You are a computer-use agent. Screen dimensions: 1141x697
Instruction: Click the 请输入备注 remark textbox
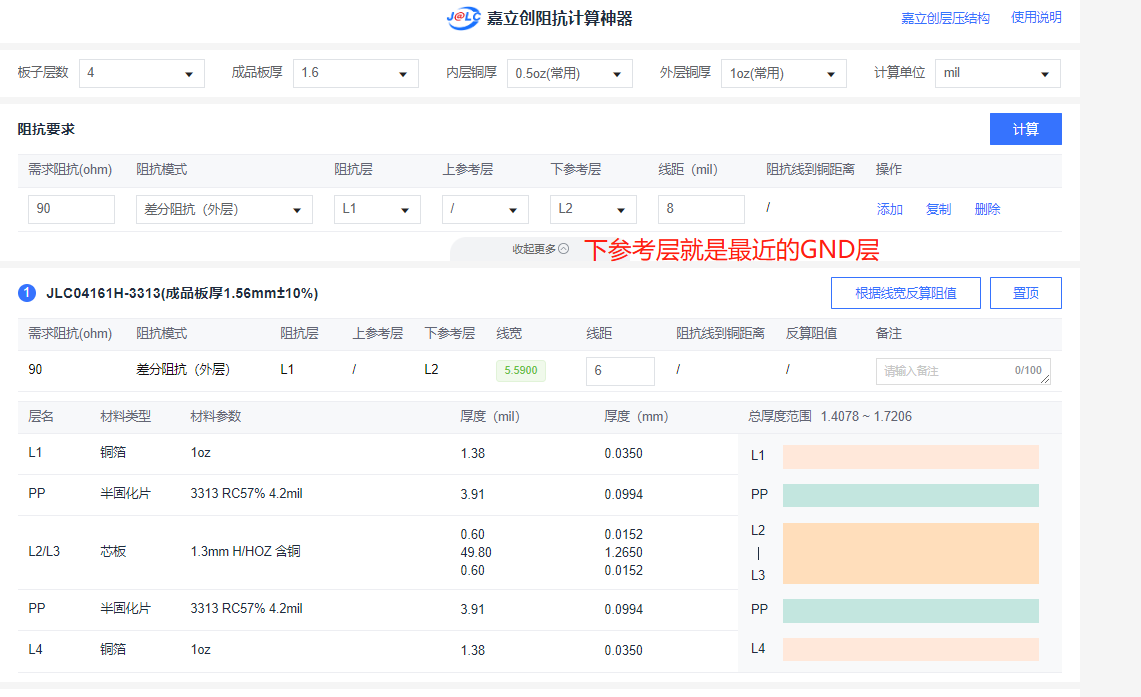(963, 371)
